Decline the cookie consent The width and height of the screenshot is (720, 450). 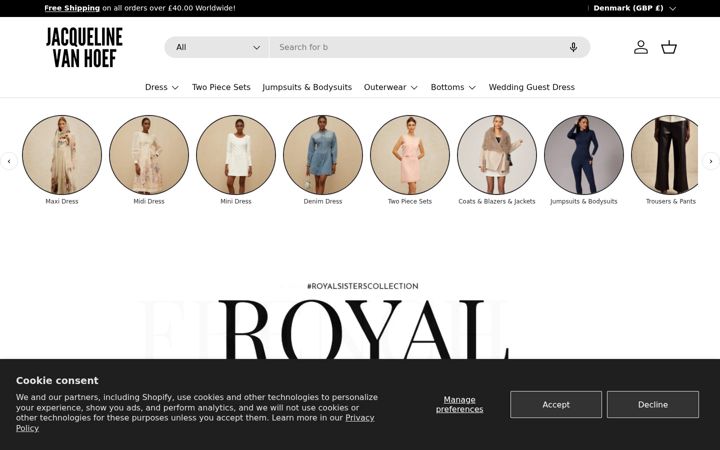[x=652, y=405]
